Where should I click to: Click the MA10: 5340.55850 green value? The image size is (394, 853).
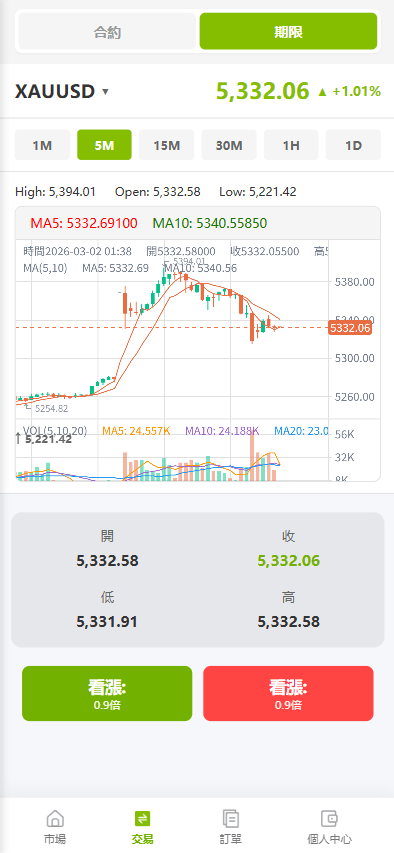[210, 223]
